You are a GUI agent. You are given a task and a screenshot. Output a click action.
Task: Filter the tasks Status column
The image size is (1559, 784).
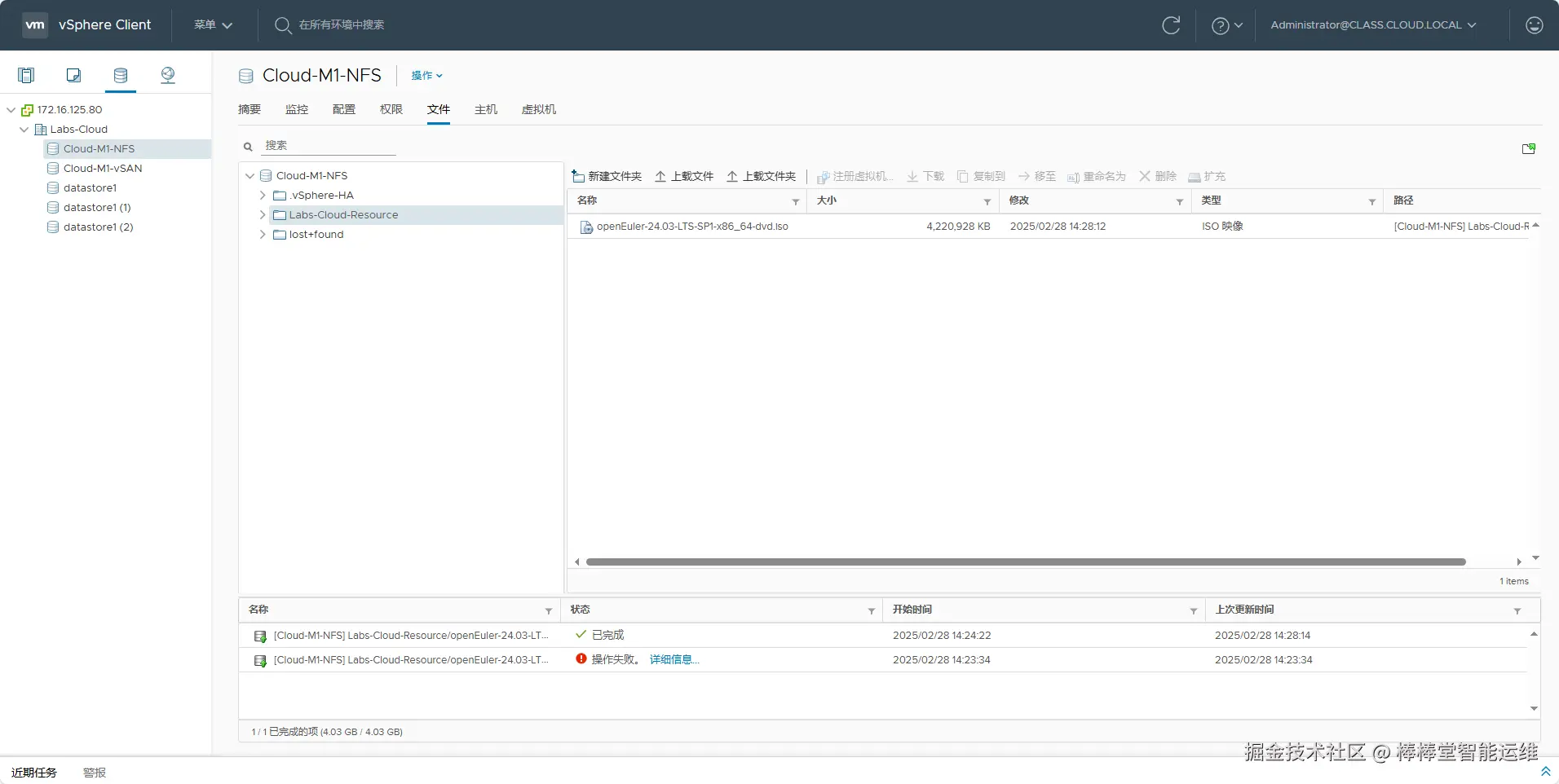coord(872,610)
